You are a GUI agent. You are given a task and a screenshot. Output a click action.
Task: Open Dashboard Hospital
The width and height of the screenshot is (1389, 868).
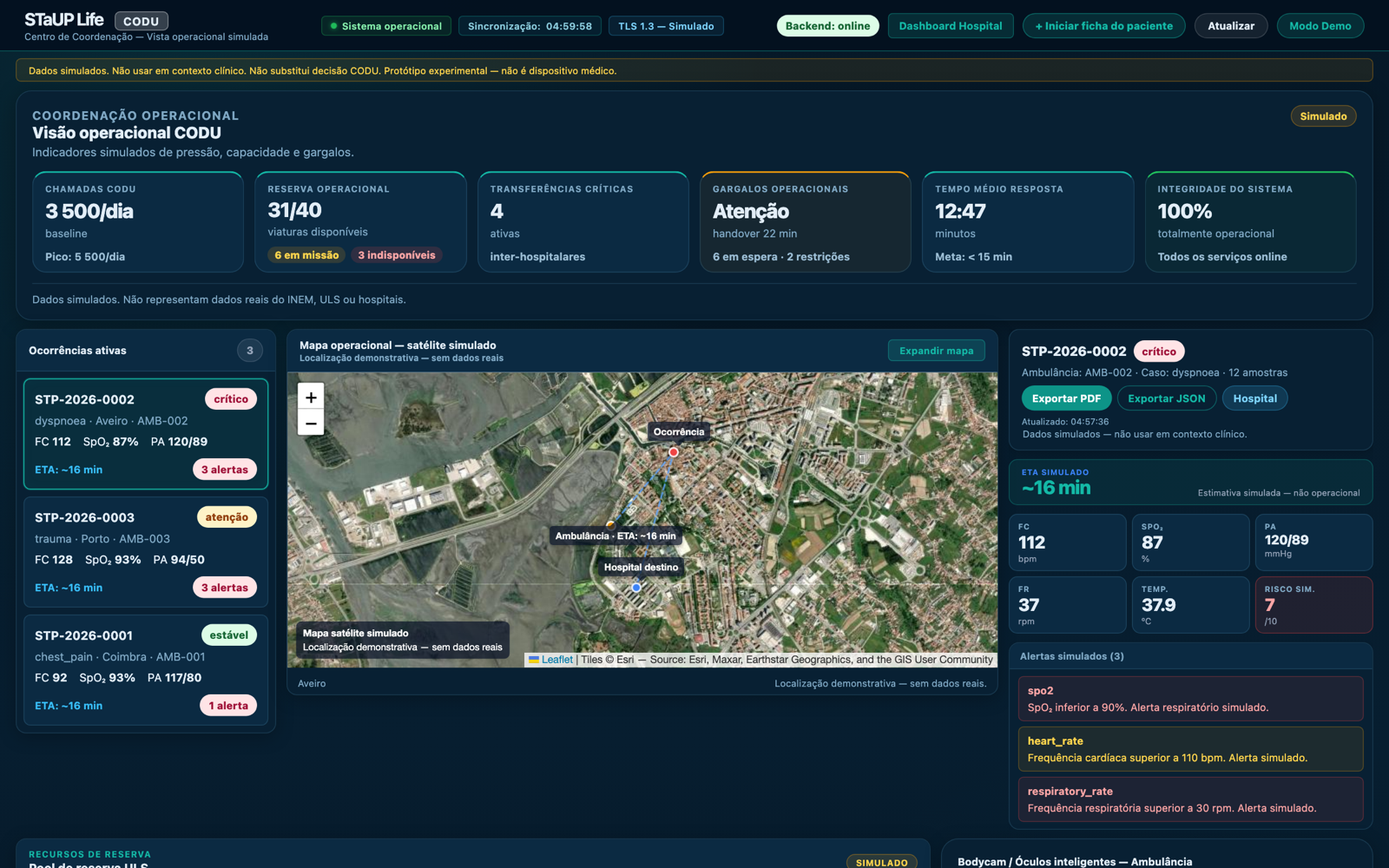951,26
